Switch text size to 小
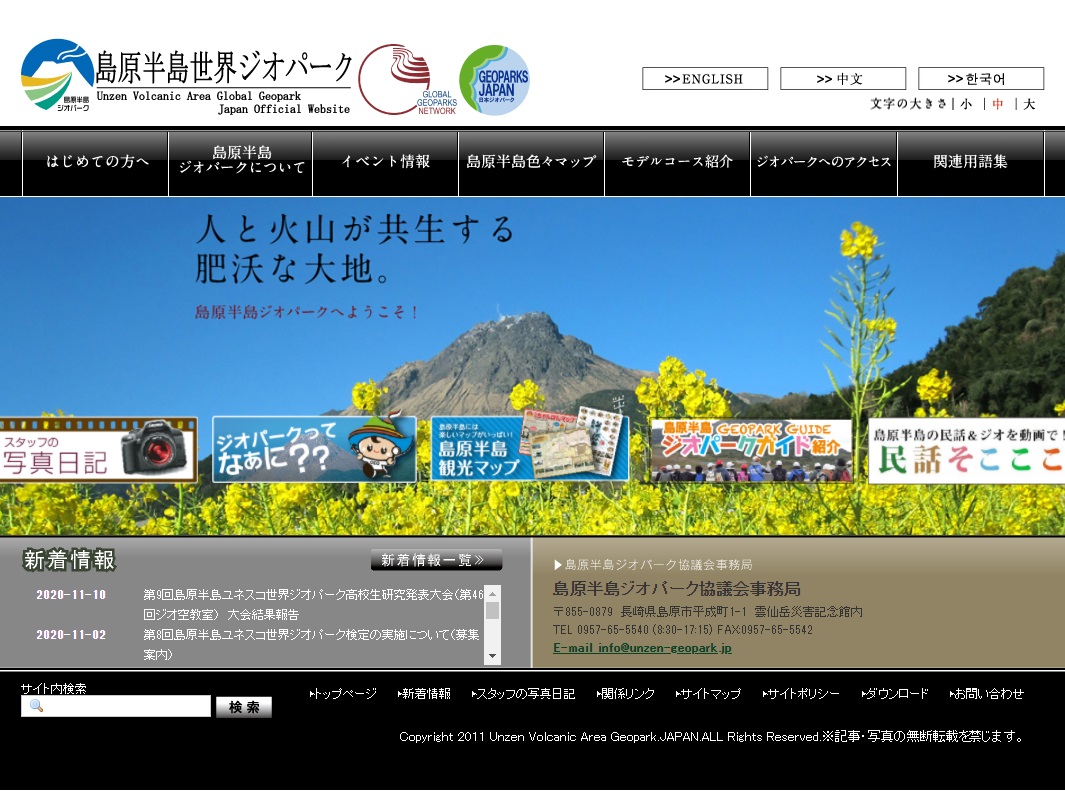 [x=965, y=103]
